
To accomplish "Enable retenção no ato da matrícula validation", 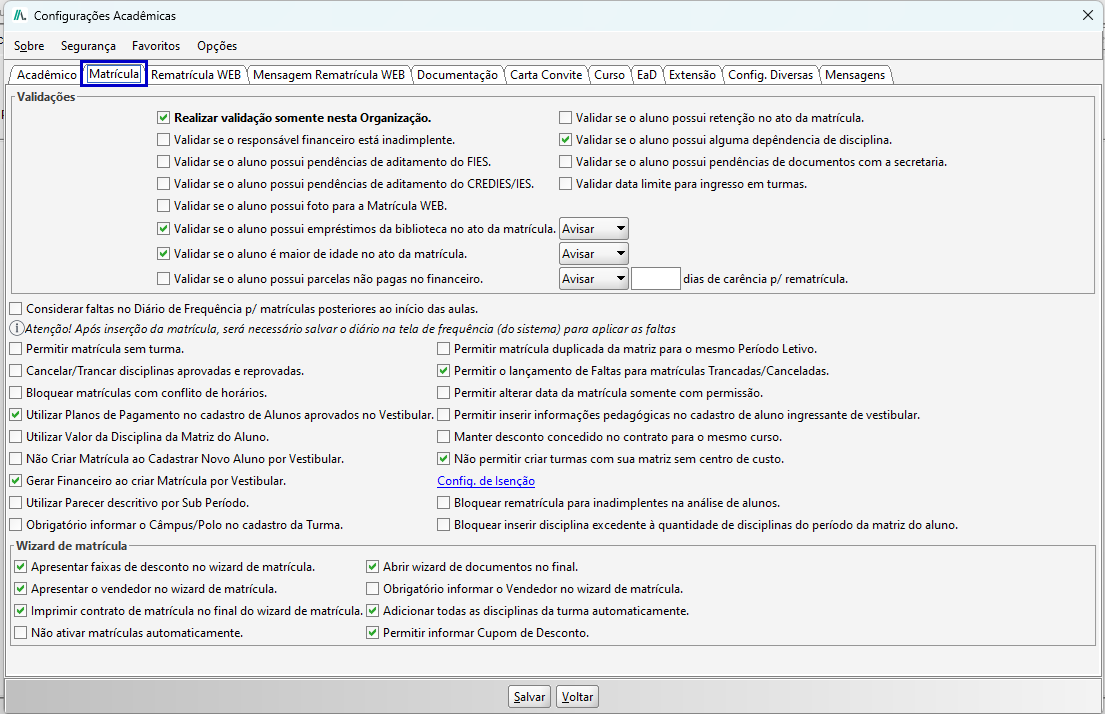I will click(x=565, y=118).
